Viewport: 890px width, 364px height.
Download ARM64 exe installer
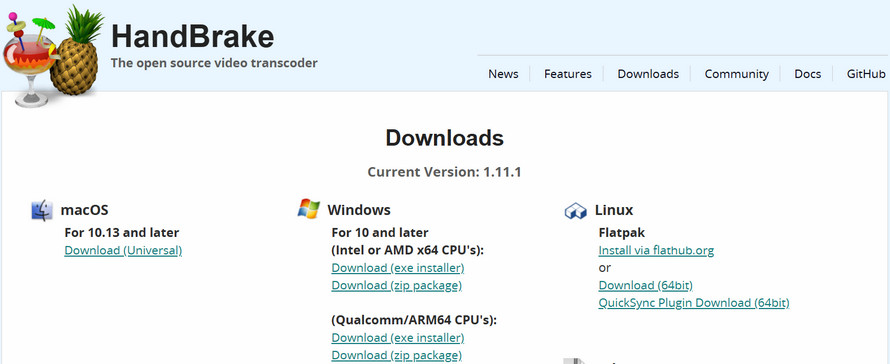398,338
